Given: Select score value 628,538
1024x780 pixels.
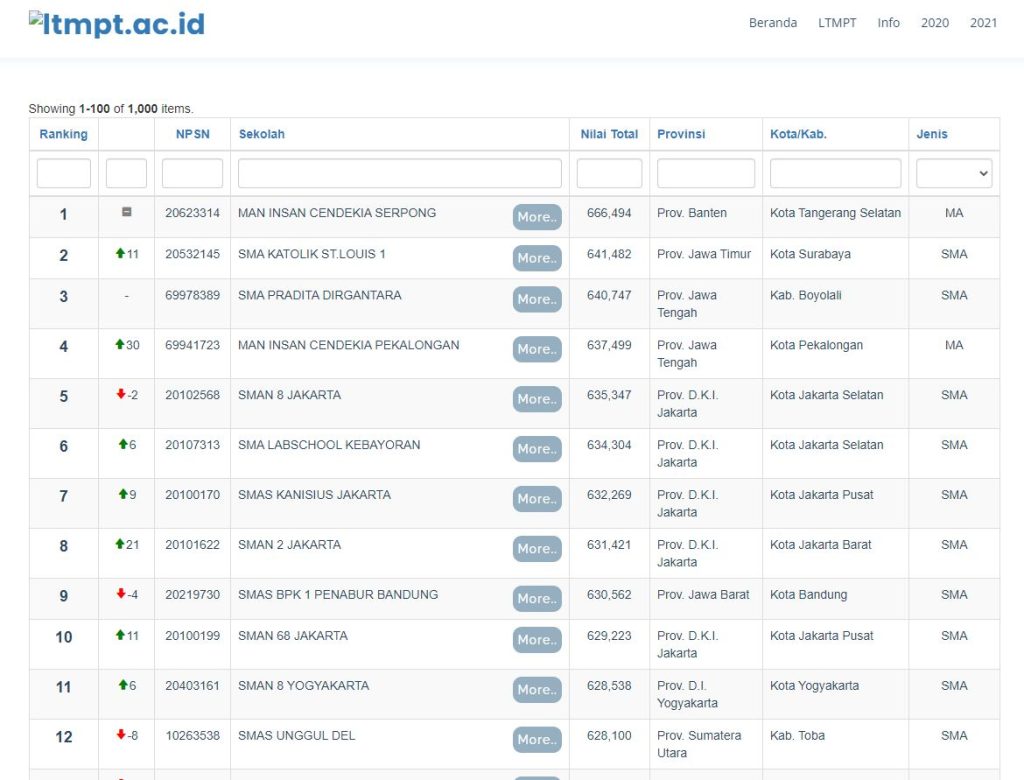Looking at the screenshot, I should [609, 685].
